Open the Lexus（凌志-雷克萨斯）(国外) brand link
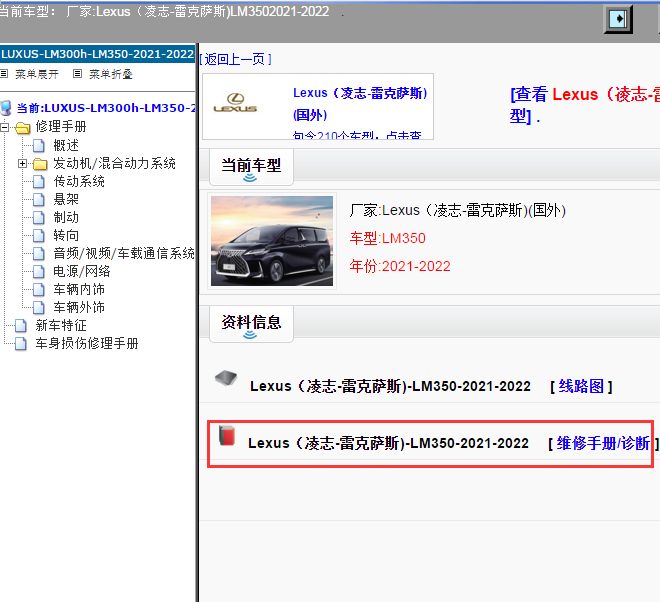Screen dimensions: 660x602 coord(360,104)
